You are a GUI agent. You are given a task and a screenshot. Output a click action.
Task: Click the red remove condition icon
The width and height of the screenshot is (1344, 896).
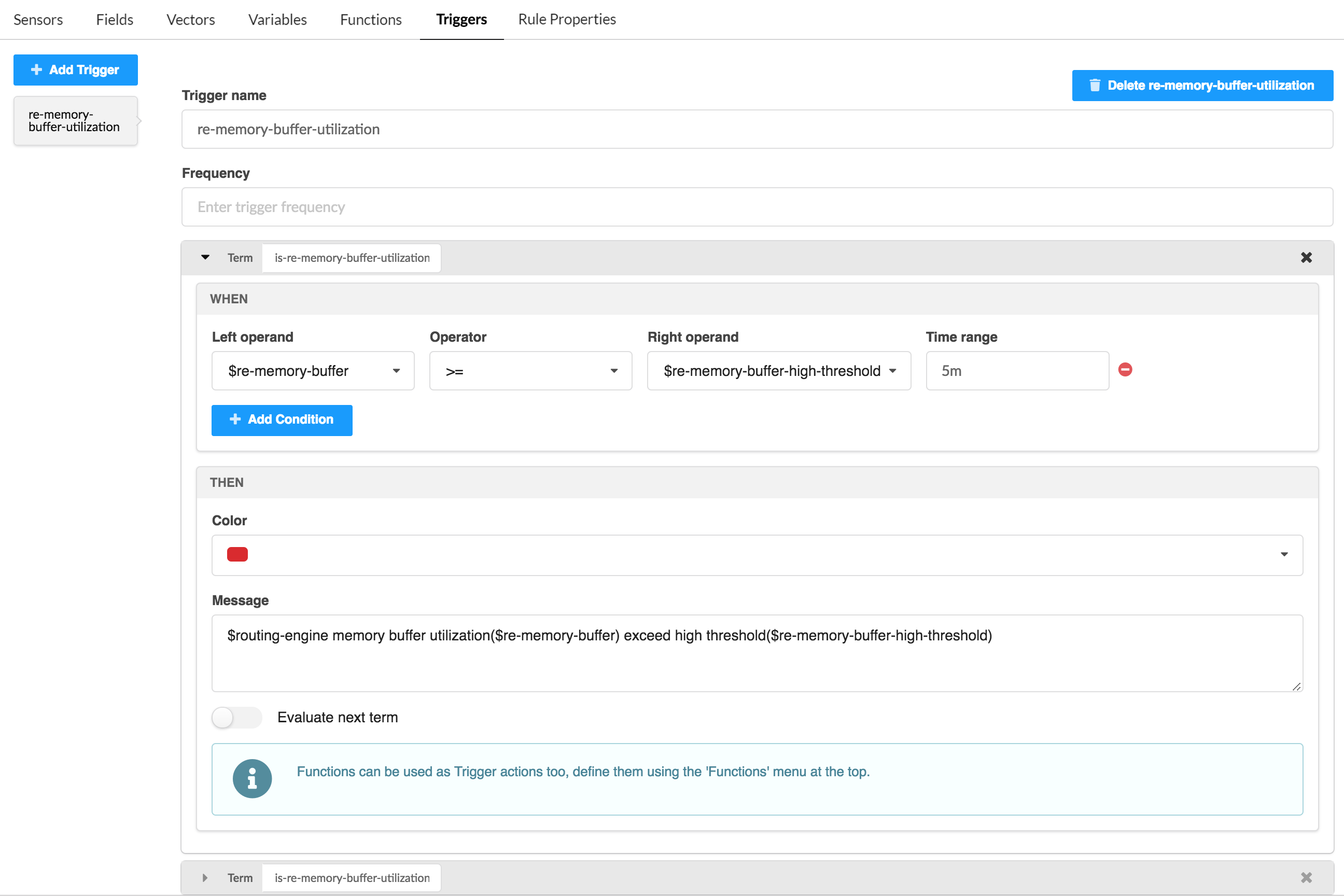tap(1125, 370)
